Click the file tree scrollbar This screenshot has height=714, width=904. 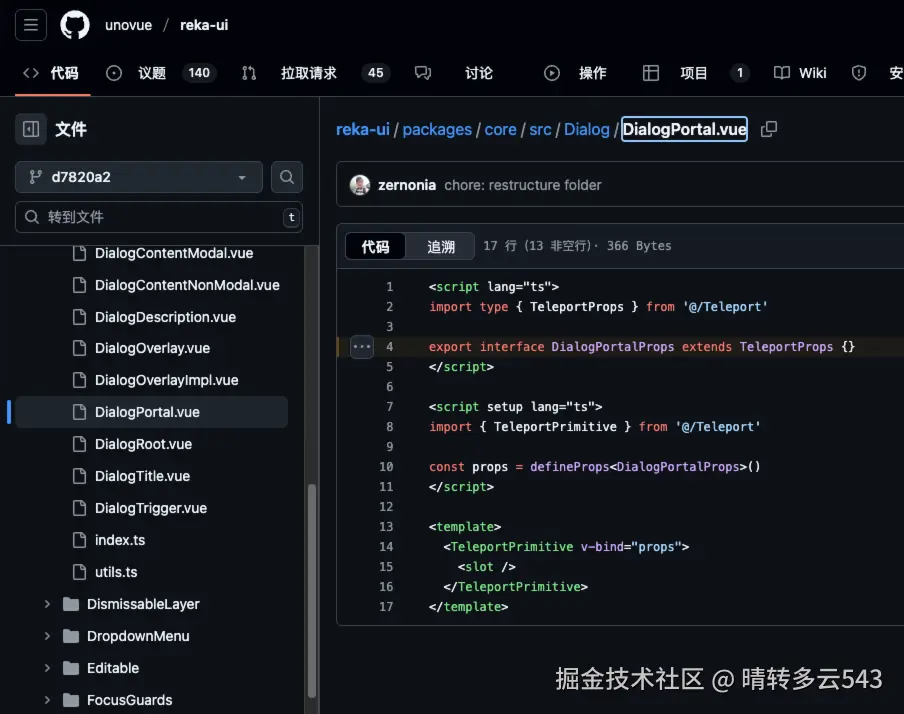312,591
